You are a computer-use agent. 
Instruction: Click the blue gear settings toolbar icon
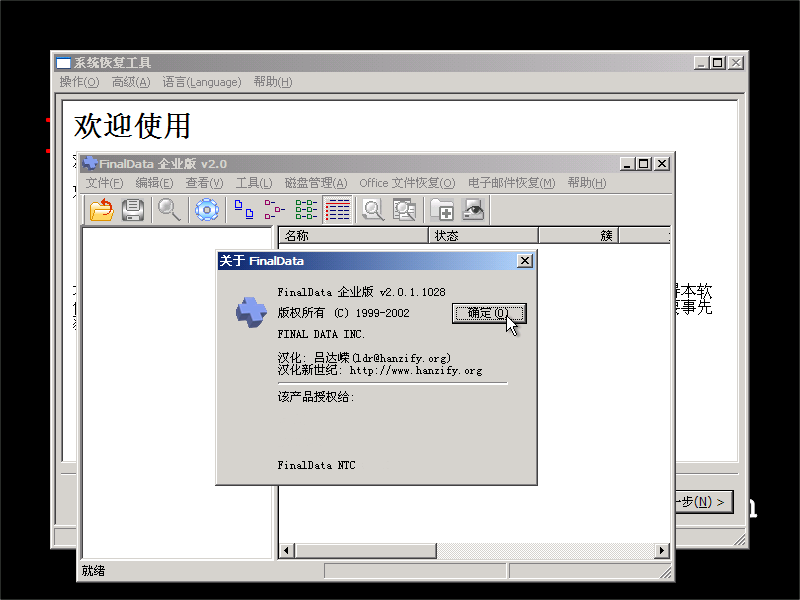[x=207, y=210]
